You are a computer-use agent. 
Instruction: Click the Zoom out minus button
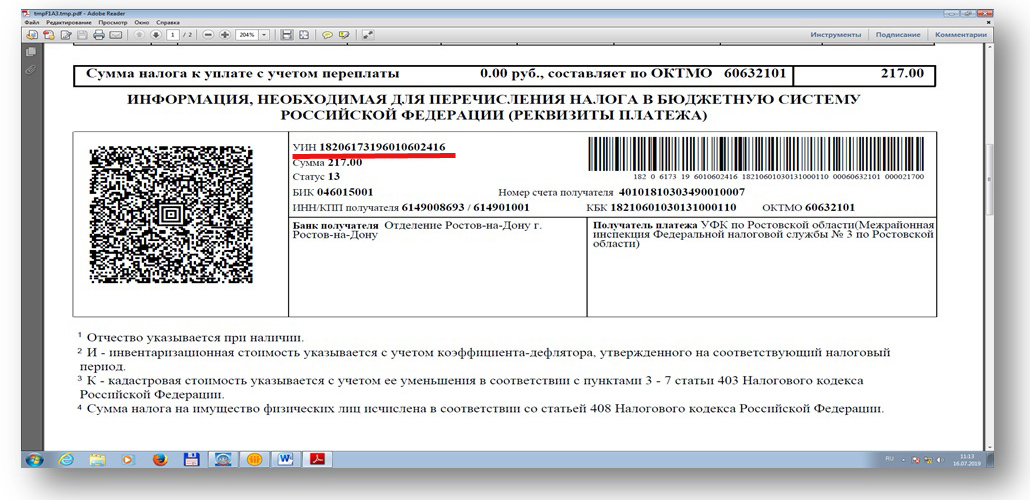(208, 35)
